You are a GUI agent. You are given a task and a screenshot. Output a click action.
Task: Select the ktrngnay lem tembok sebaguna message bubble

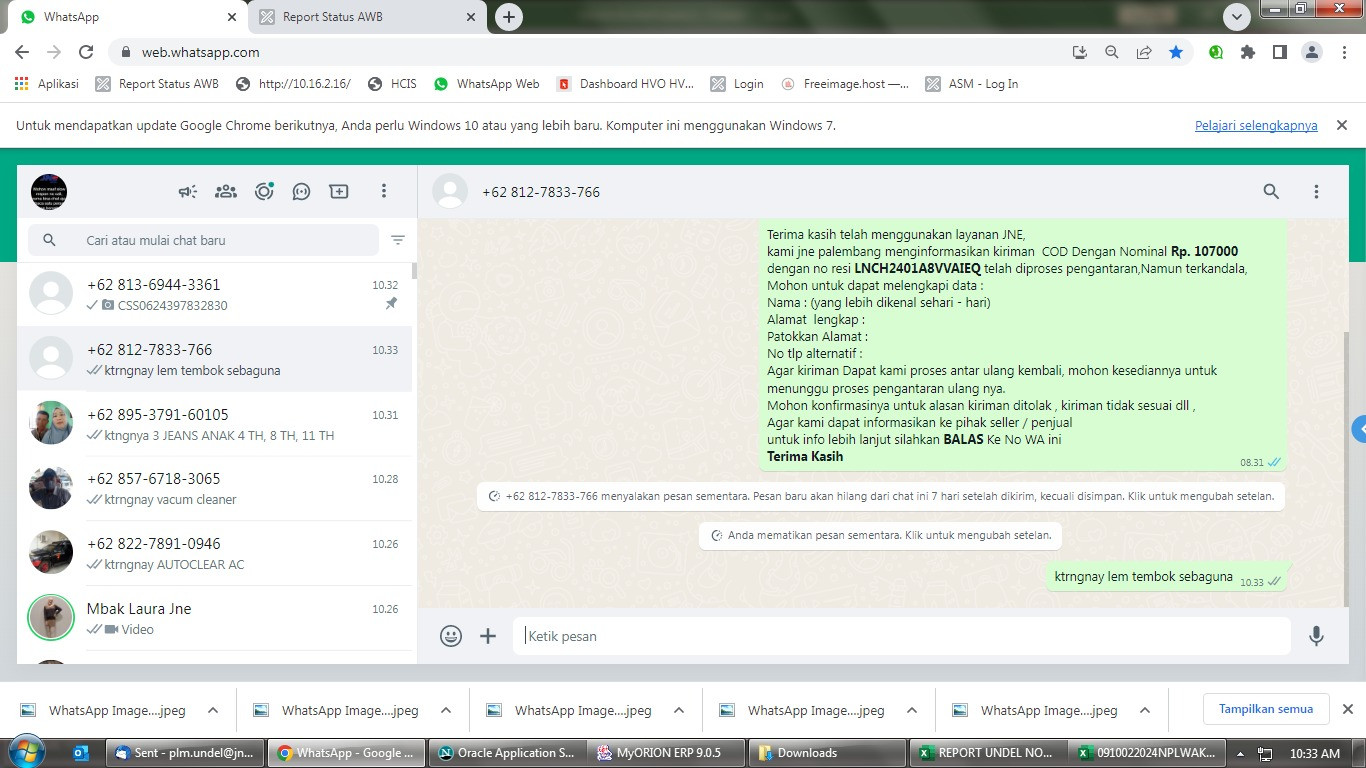click(1169, 577)
